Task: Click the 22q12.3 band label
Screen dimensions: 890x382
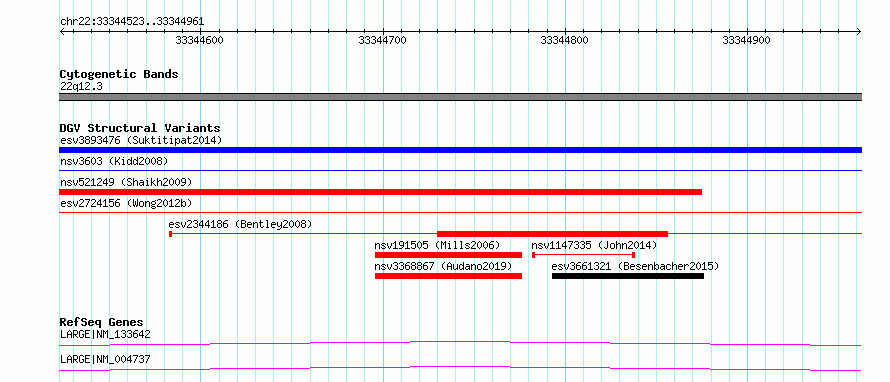Action: pos(81,87)
